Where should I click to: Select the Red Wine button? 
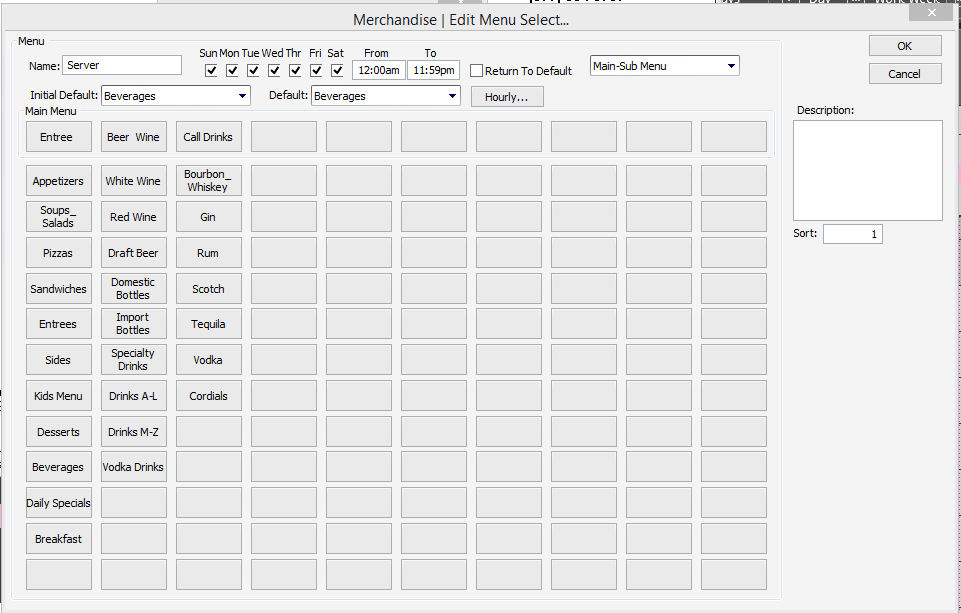coord(134,216)
